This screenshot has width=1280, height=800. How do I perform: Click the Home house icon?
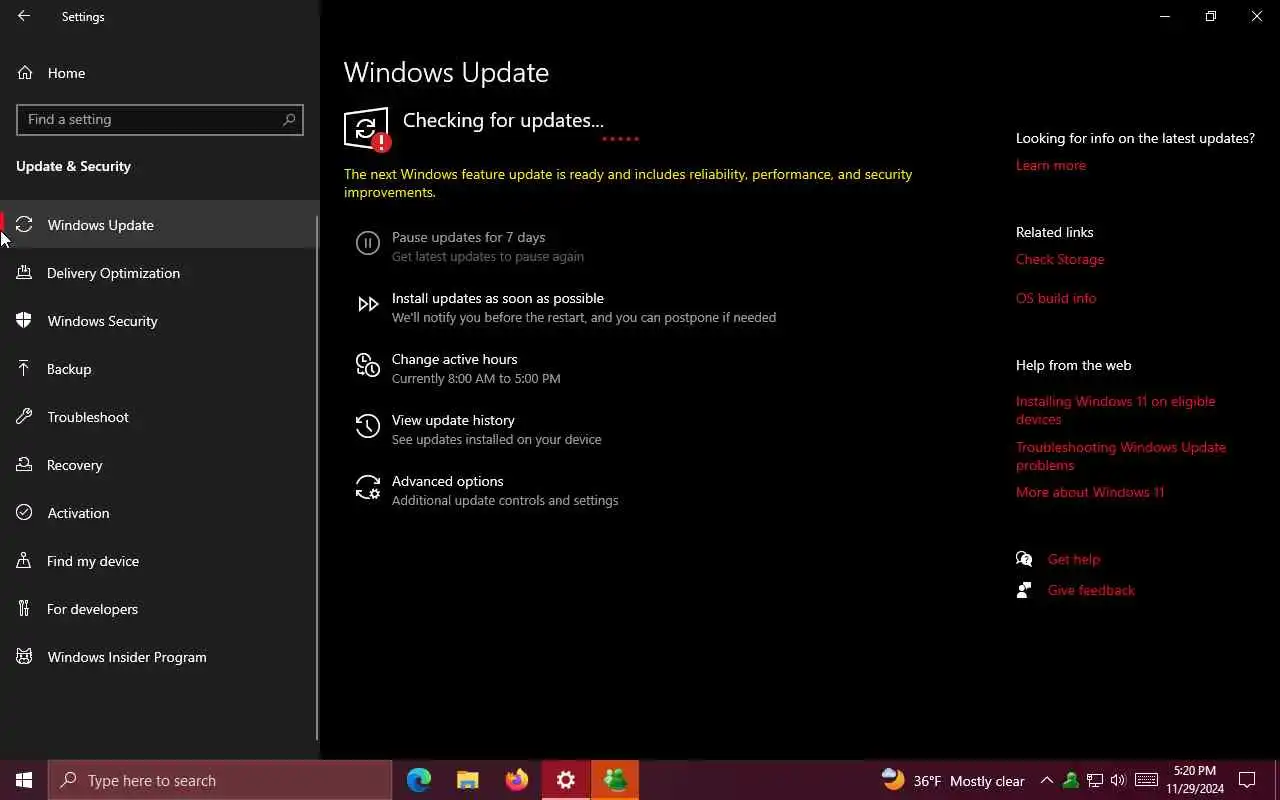(x=25, y=73)
